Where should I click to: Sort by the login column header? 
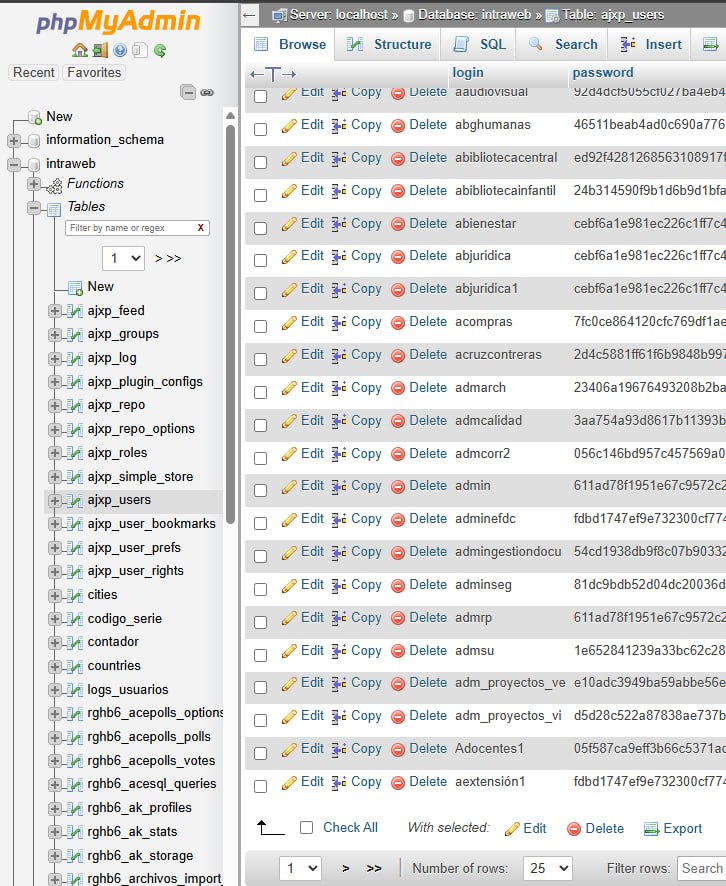(x=467, y=73)
